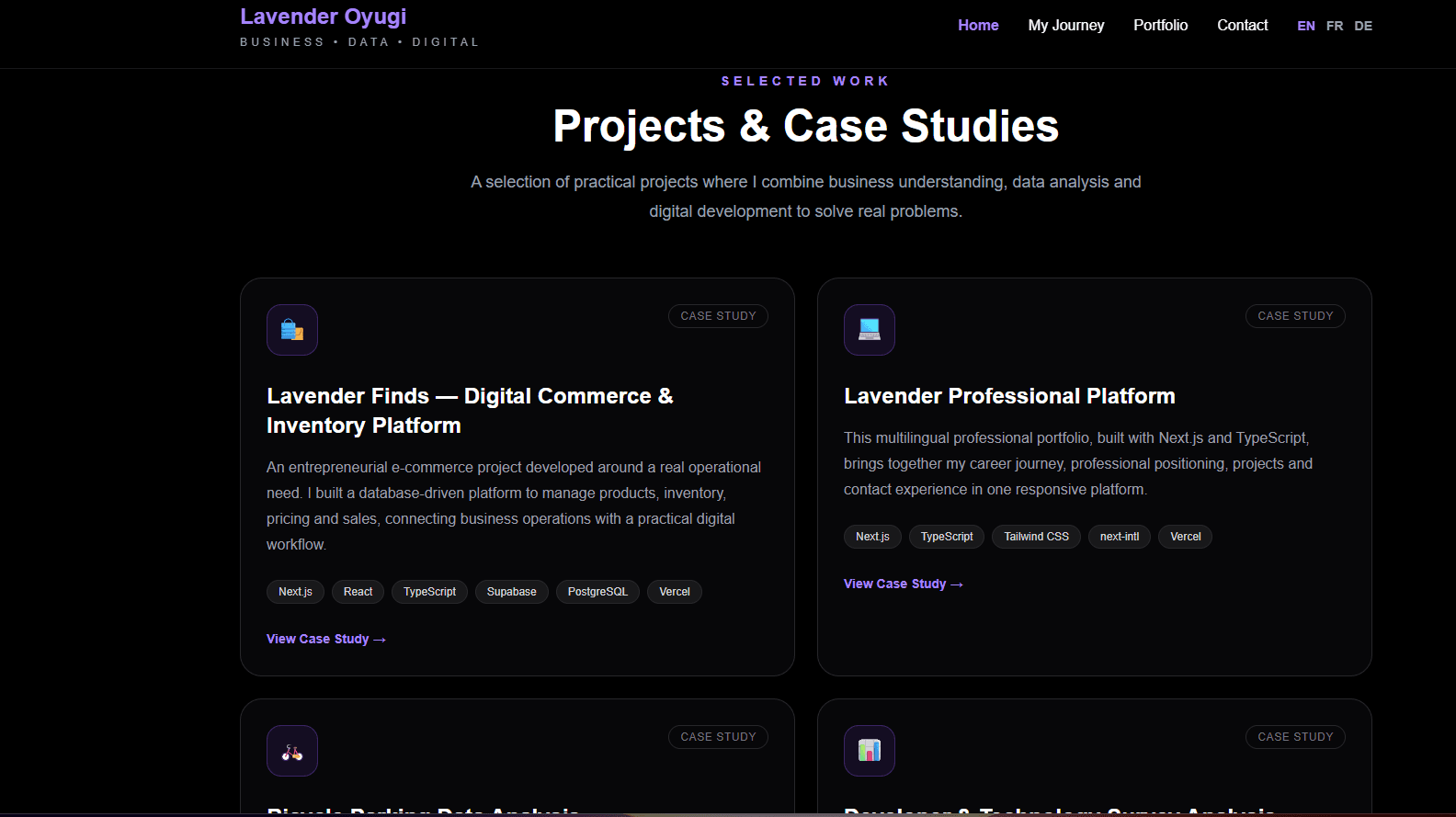Click the next-intl tag
The height and width of the screenshot is (817, 1456).
pos(1120,537)
